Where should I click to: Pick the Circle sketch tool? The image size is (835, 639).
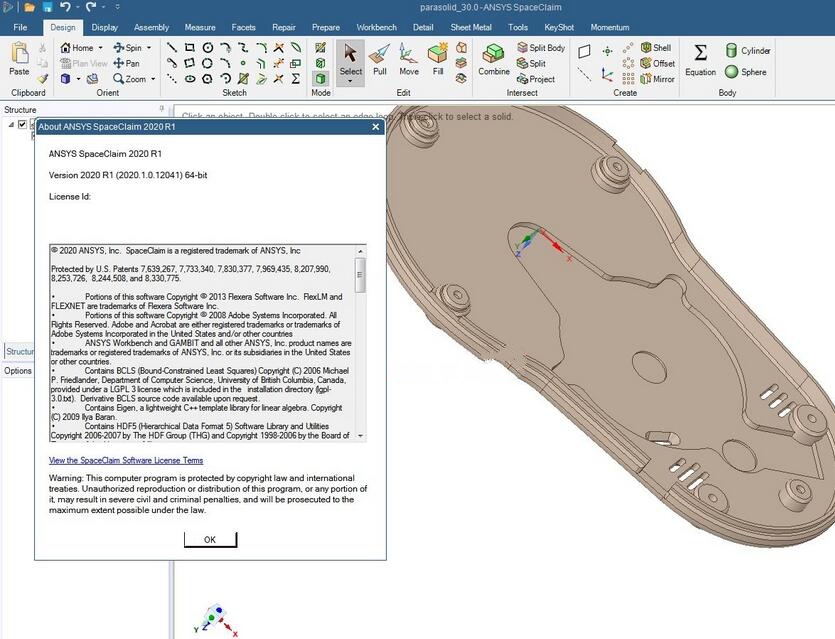[208, 47]
